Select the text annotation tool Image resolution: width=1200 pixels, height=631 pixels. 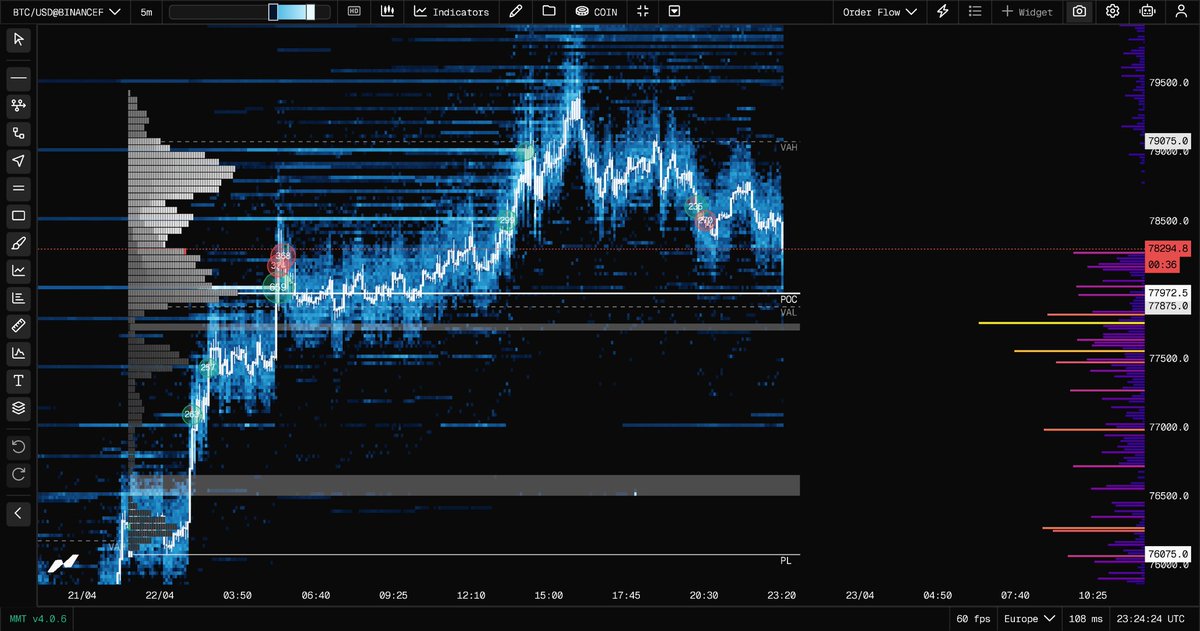tap(19, 381)
